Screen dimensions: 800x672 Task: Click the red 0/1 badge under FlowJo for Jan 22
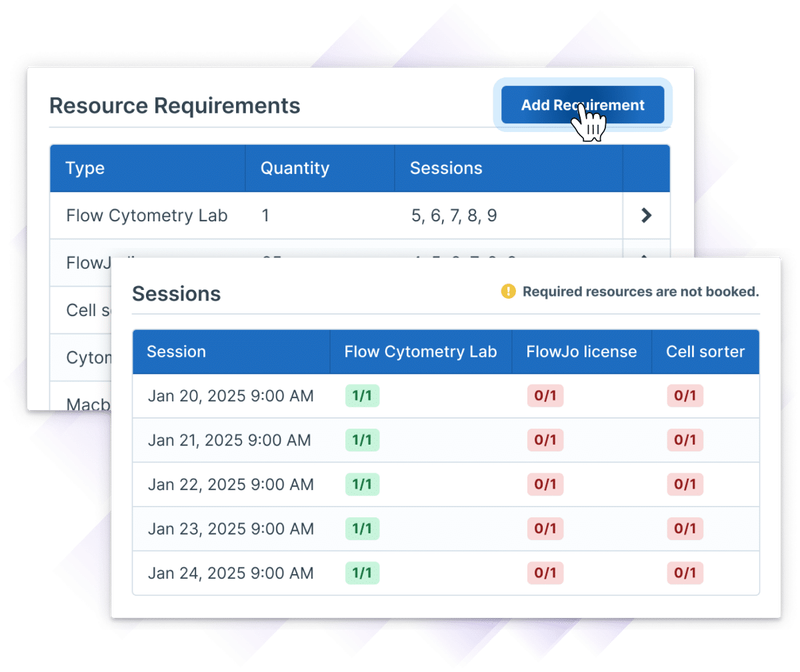coord(545,484)
